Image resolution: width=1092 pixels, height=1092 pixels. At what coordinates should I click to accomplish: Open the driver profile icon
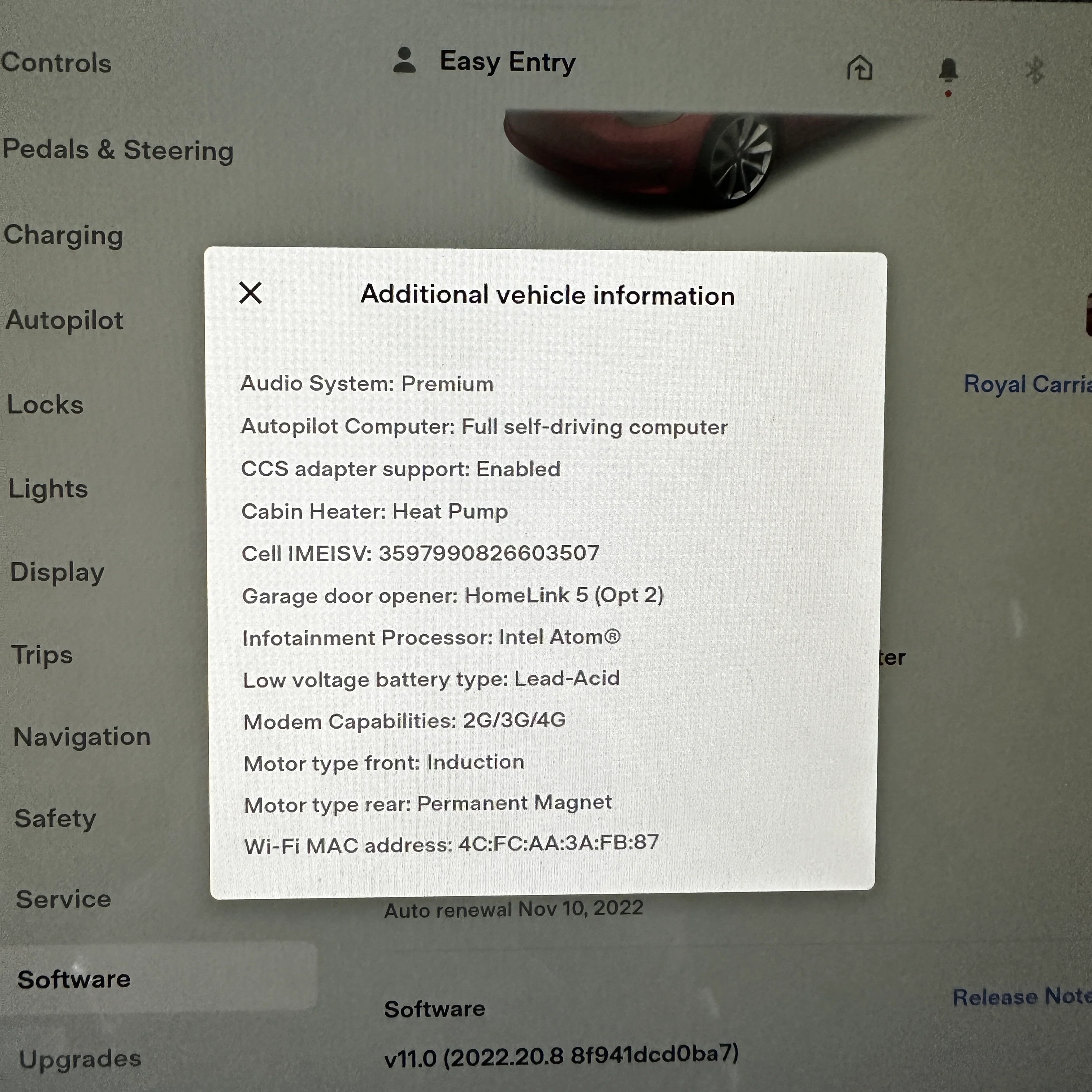404,60
